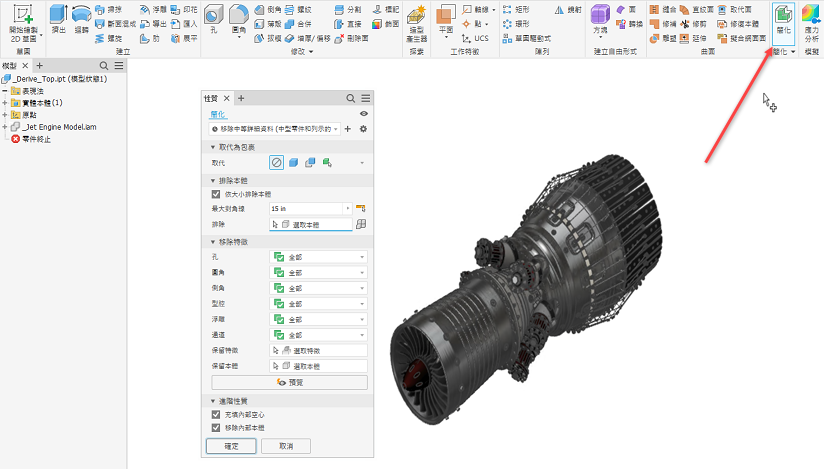
Task: Open the Import (匯入) tool
Action: click(x=184, y=24)
